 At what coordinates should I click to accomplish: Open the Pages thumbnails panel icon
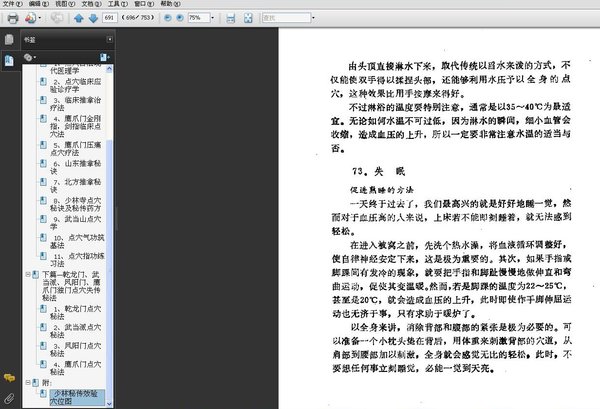pos(9,39)
